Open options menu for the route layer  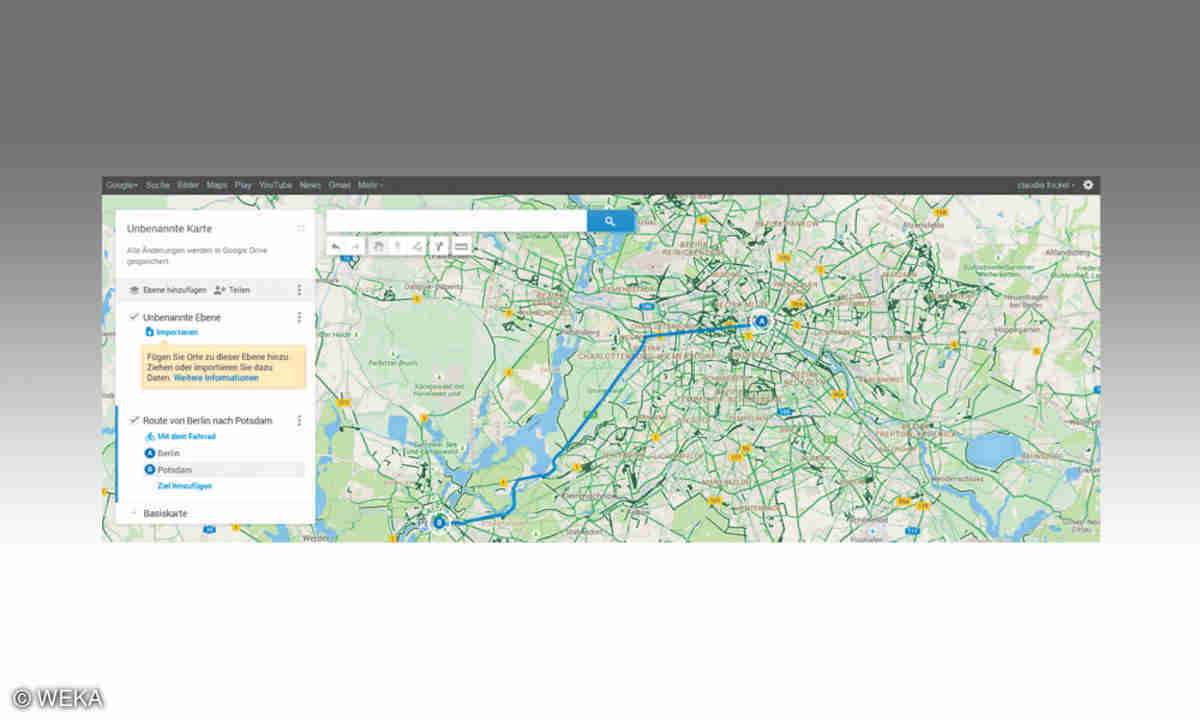(x=299, y=421)
